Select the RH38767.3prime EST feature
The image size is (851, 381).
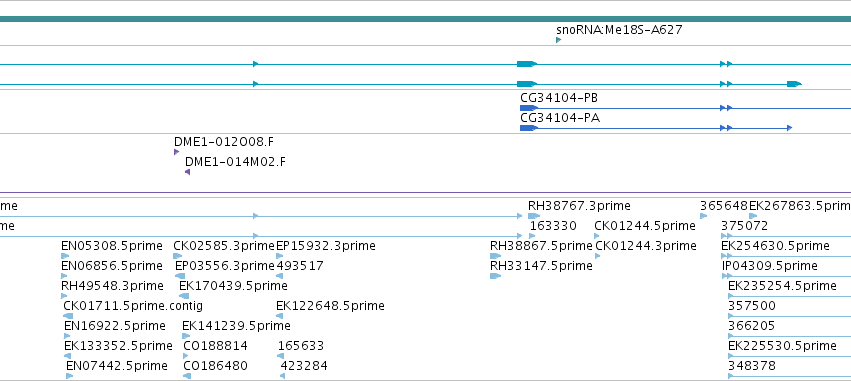[x=534, y=216]
